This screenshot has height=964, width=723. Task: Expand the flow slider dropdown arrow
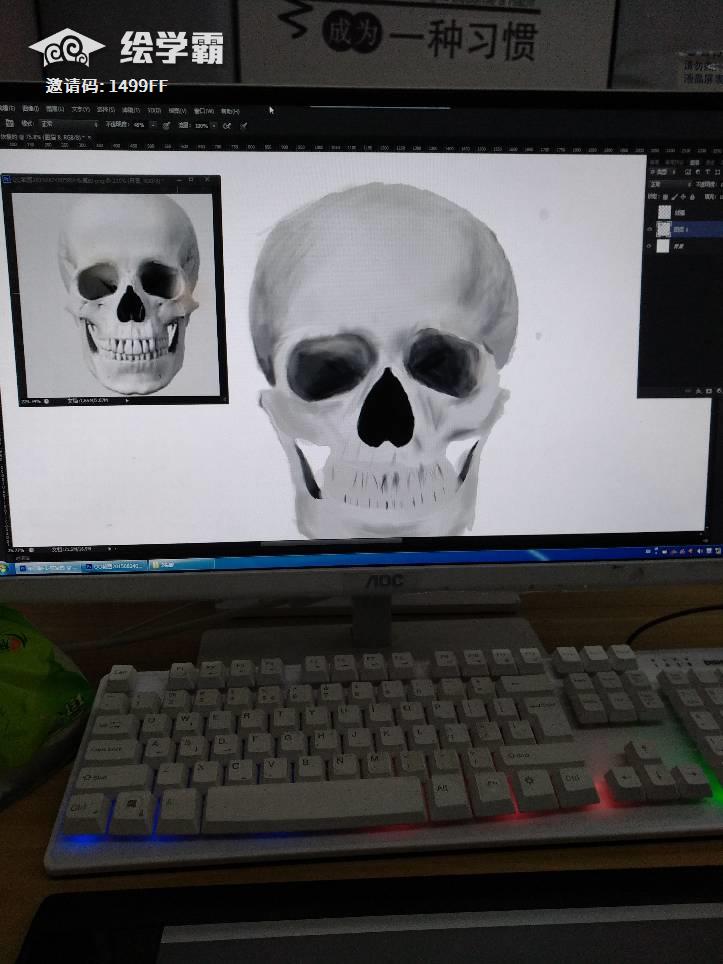click(x=214, y=125)
